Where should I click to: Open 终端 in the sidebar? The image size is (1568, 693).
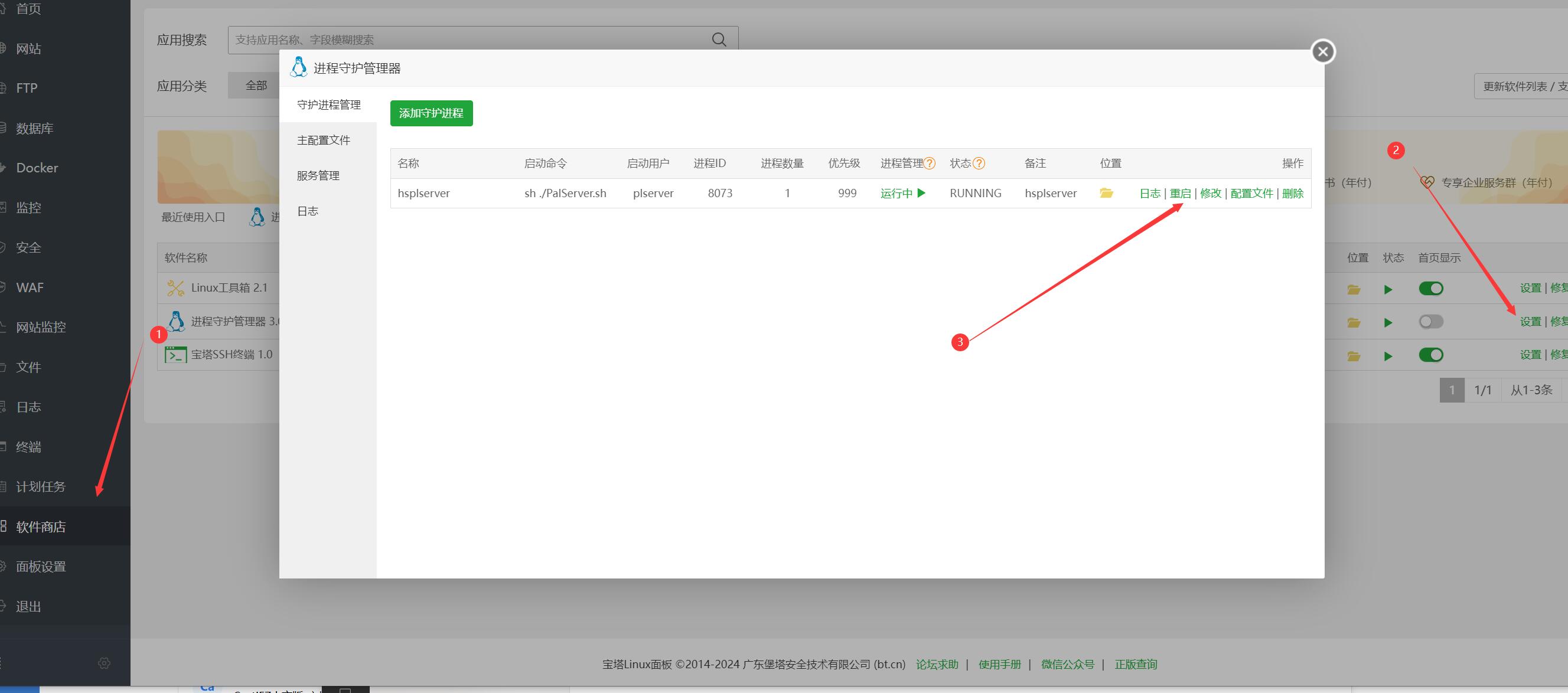[x=28, y=447]
